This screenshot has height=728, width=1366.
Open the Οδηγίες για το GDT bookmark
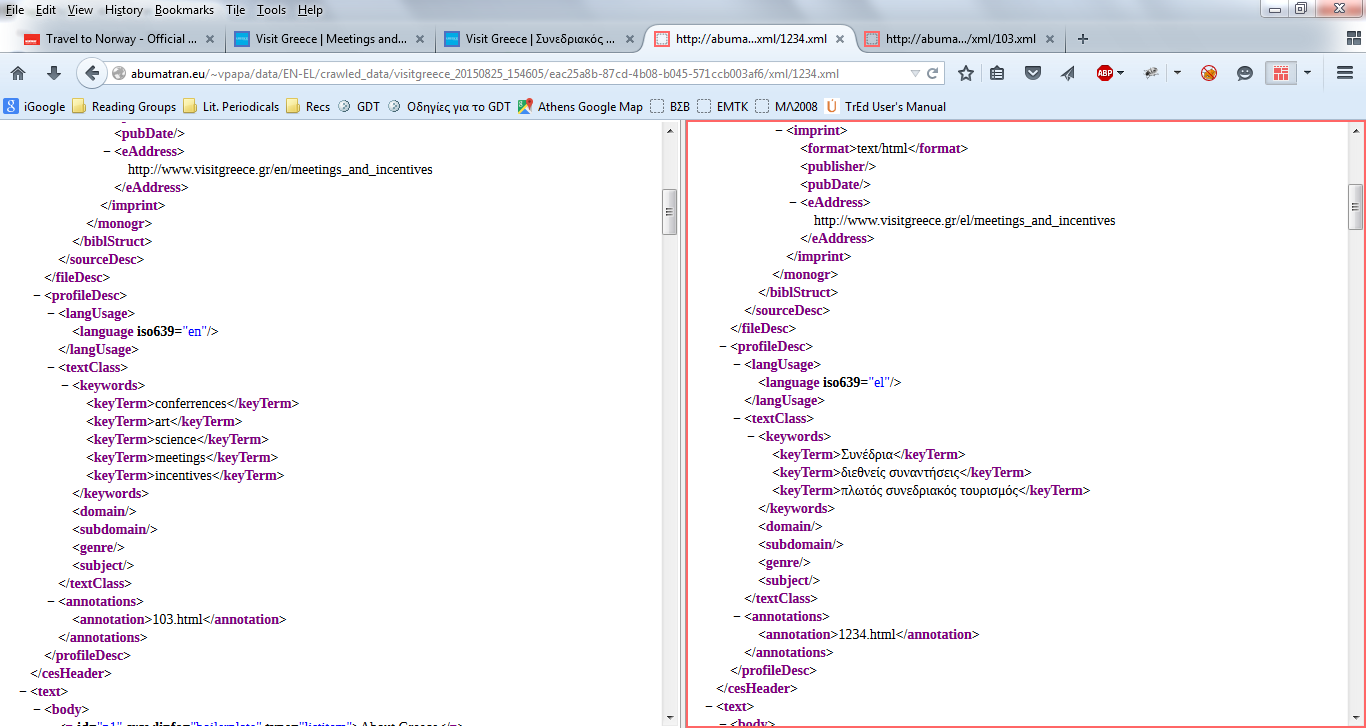[449, 106]
